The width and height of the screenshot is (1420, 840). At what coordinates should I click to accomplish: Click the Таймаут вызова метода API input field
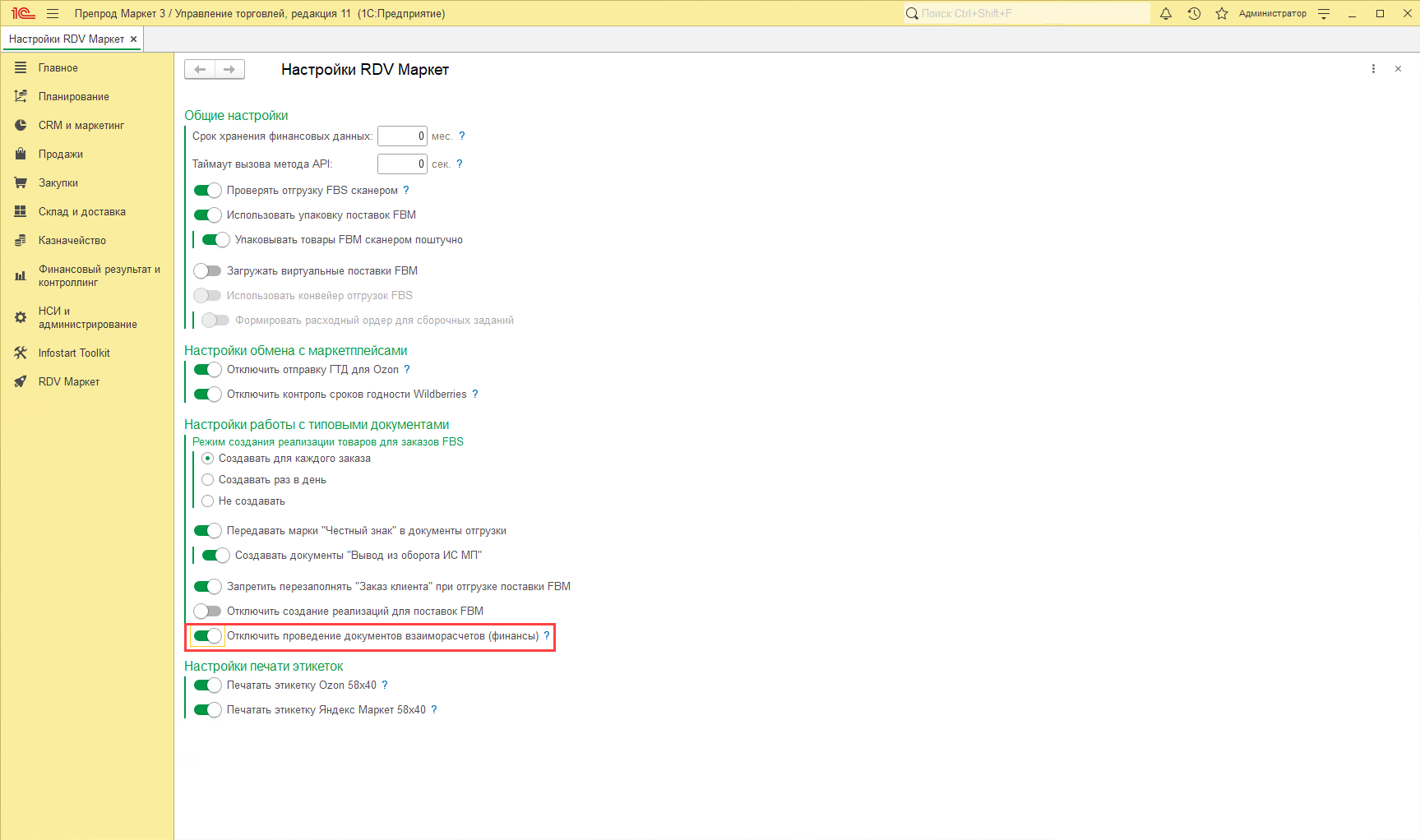[x=402, y=164]
